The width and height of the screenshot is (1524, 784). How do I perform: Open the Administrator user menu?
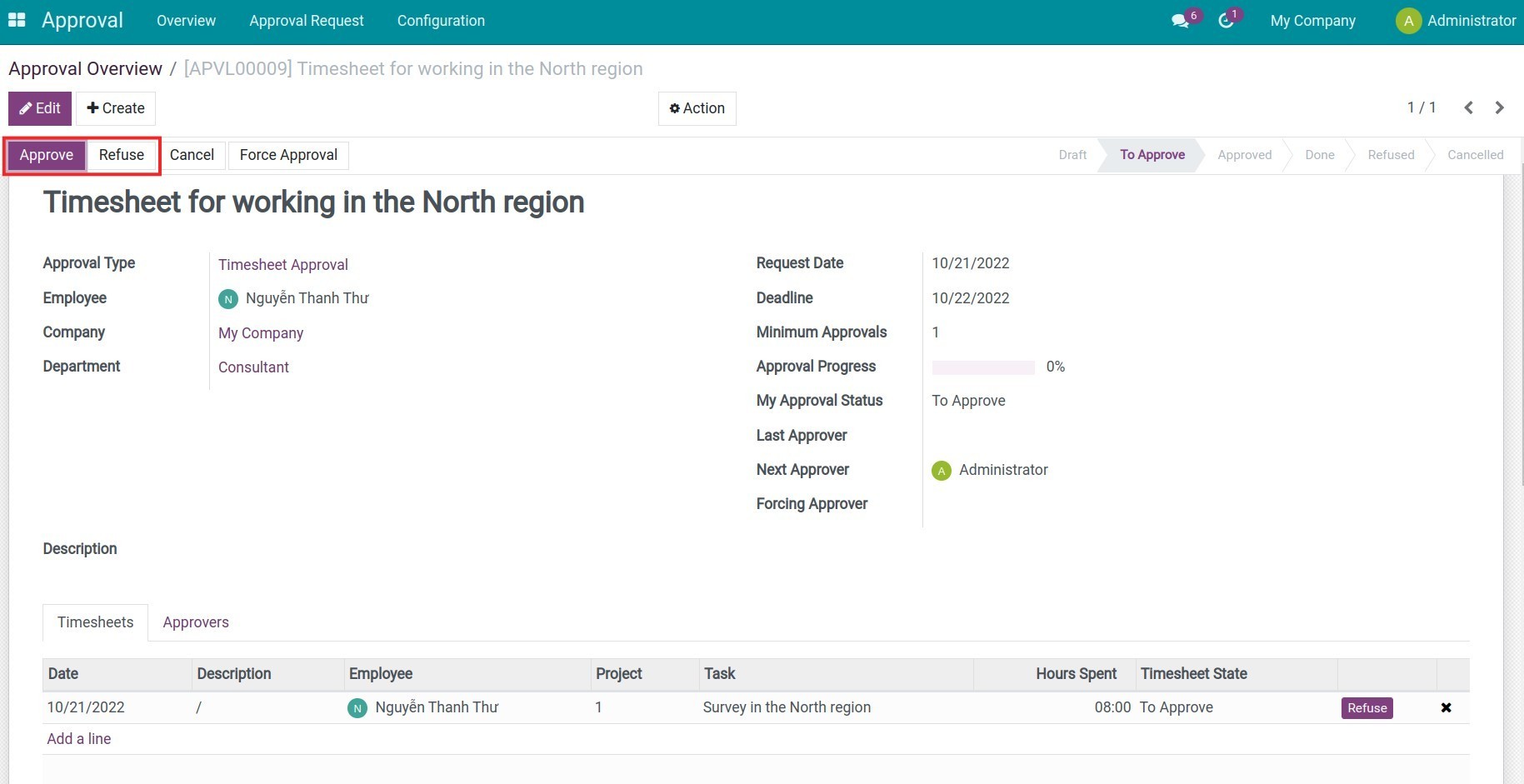click(x=1472, y=20)
